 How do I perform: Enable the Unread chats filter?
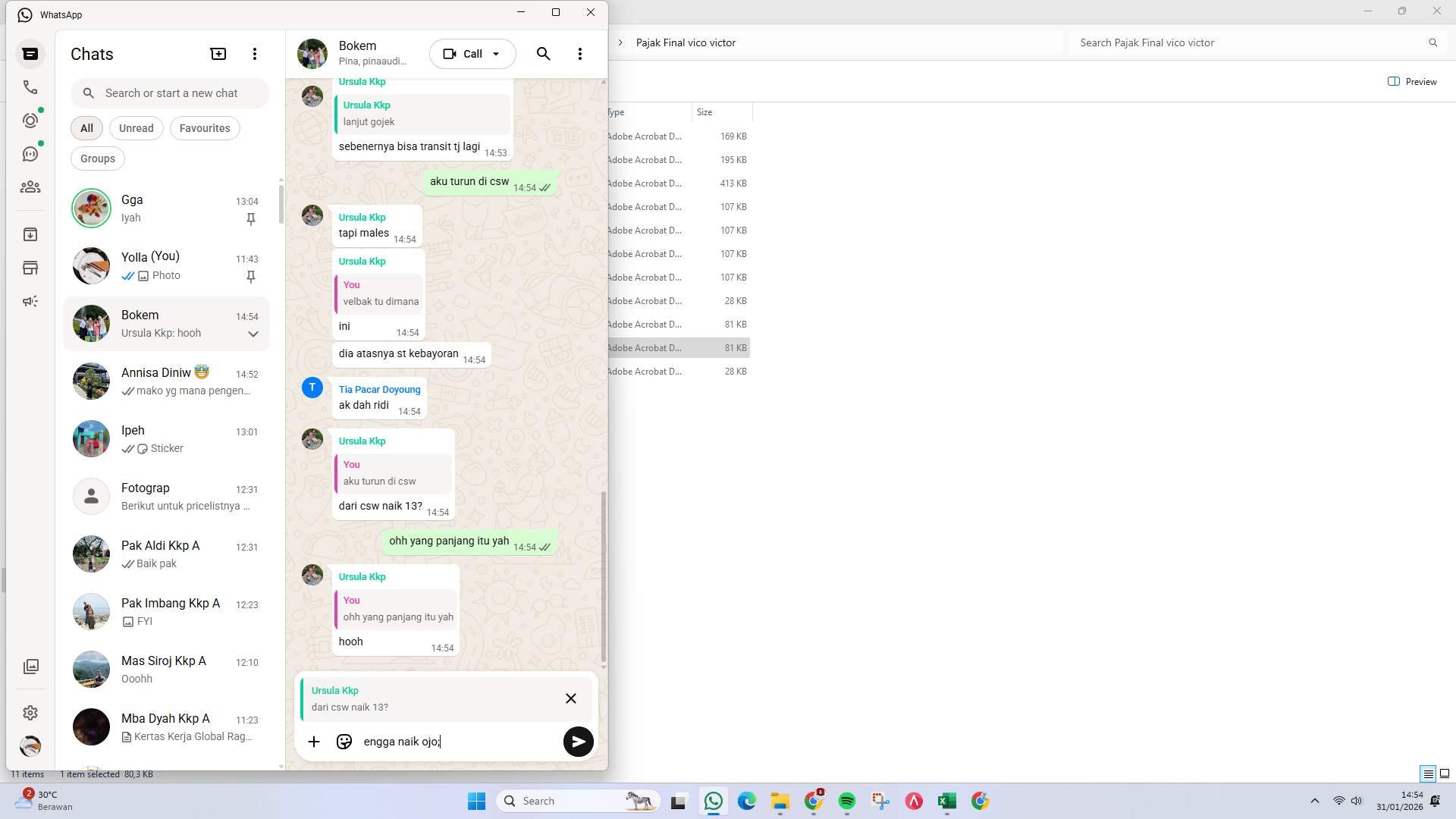[136, 127]
